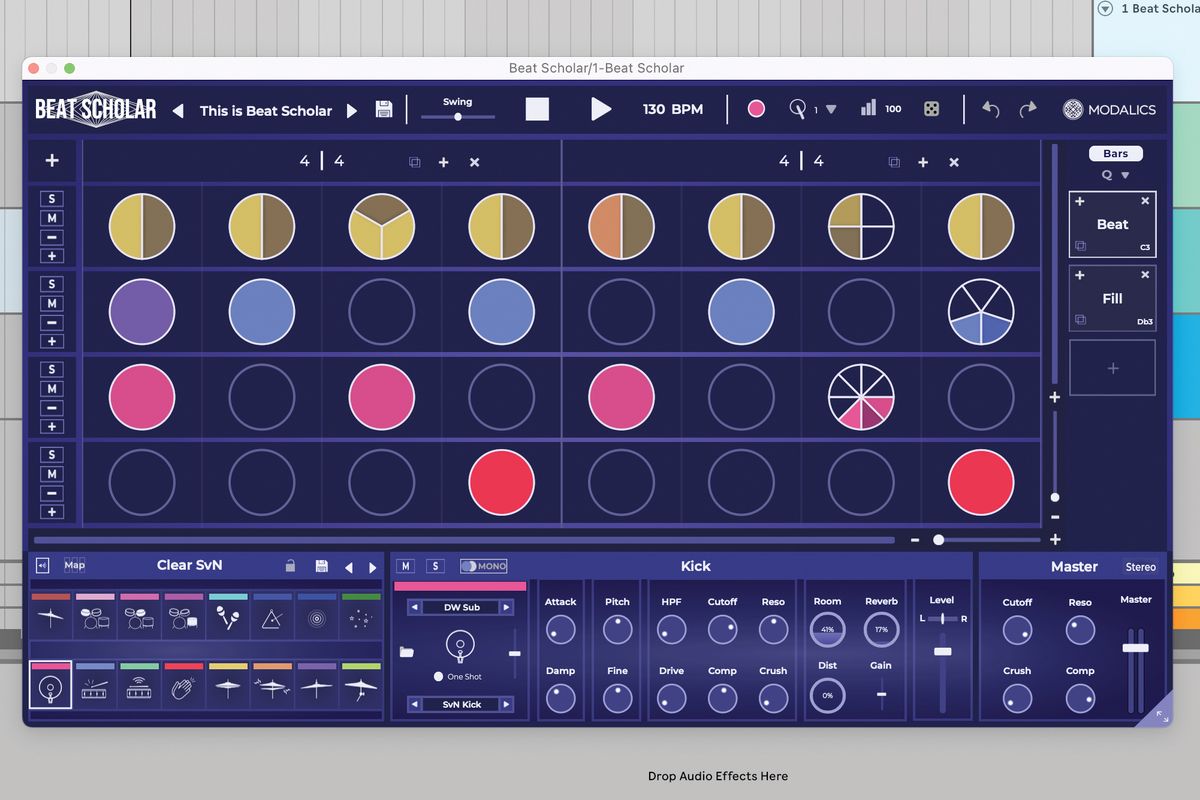This screenshot has width=1200, height=800.
Task: Enable One Shot playback mode
Action: click(439, 677)
